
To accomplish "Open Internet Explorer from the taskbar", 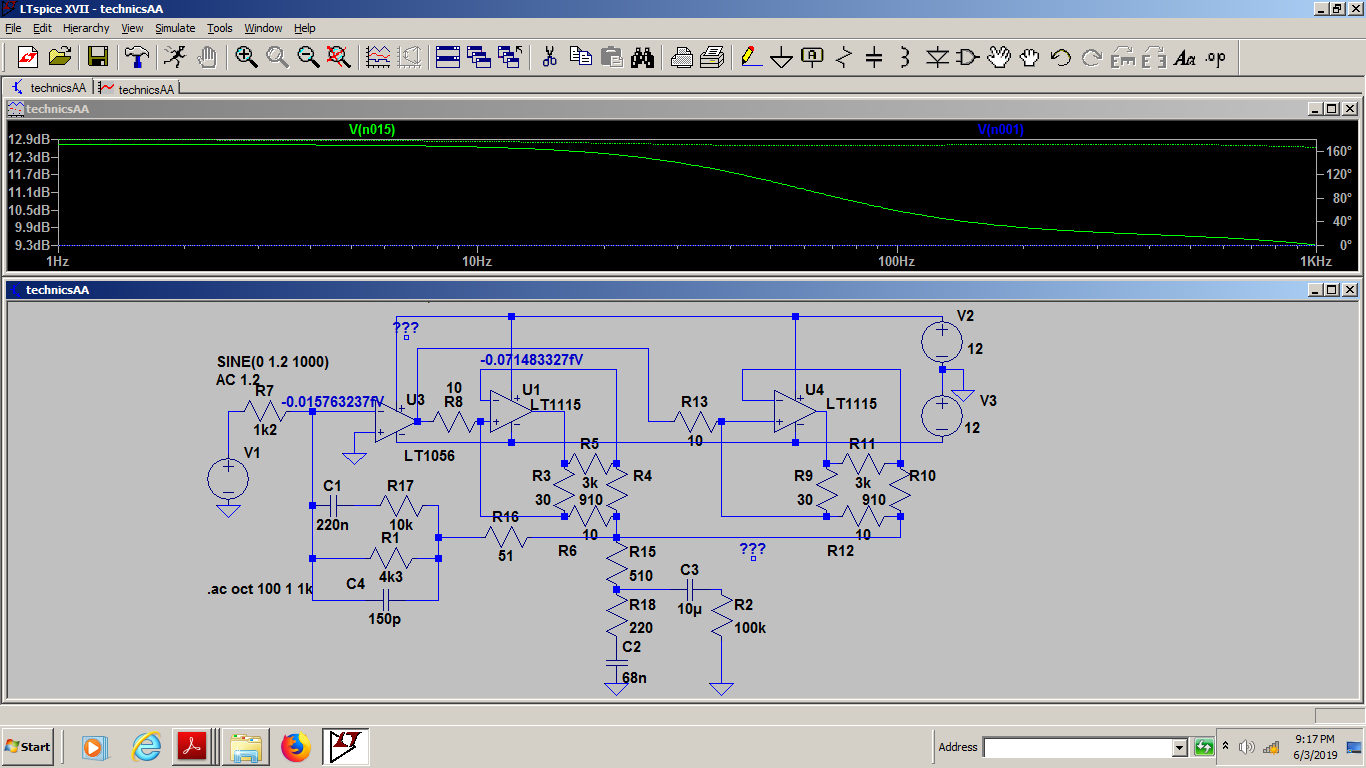I will [147, 746].
